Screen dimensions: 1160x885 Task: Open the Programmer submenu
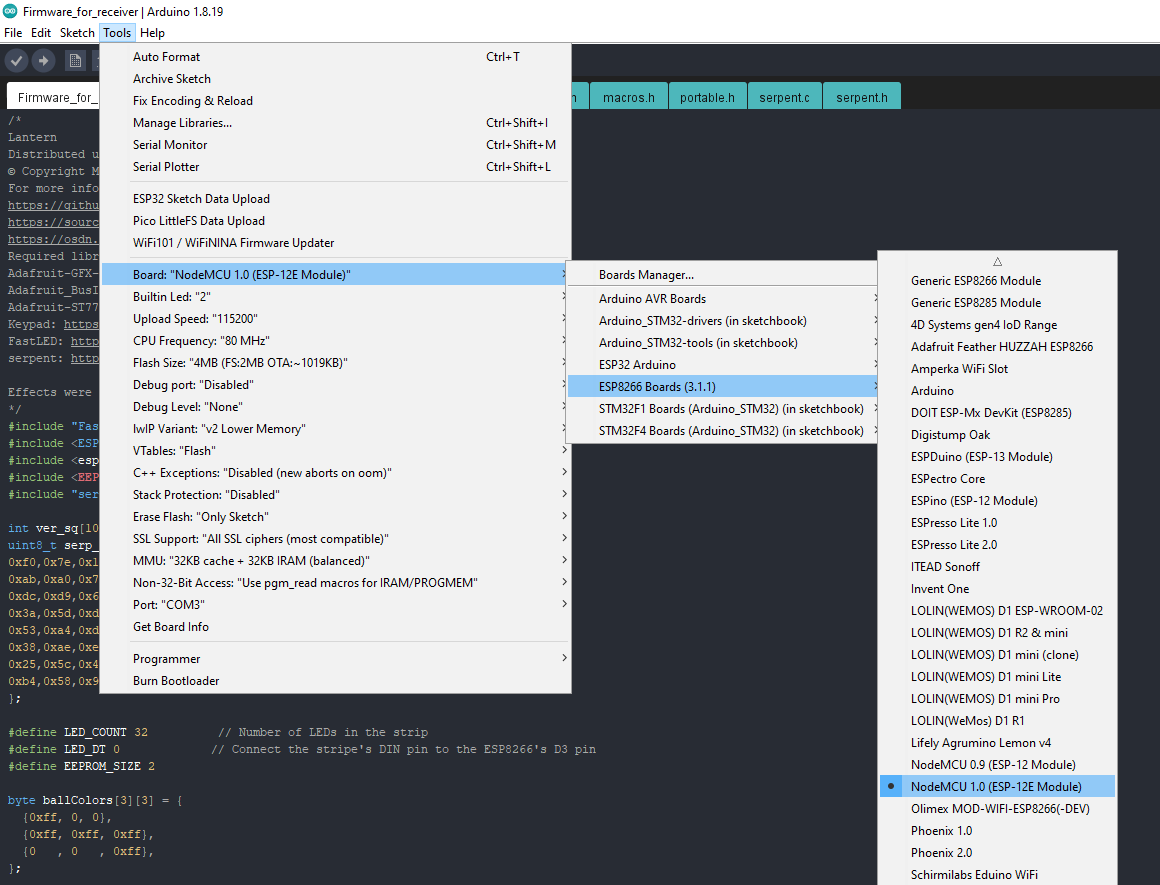pos(336,659)
